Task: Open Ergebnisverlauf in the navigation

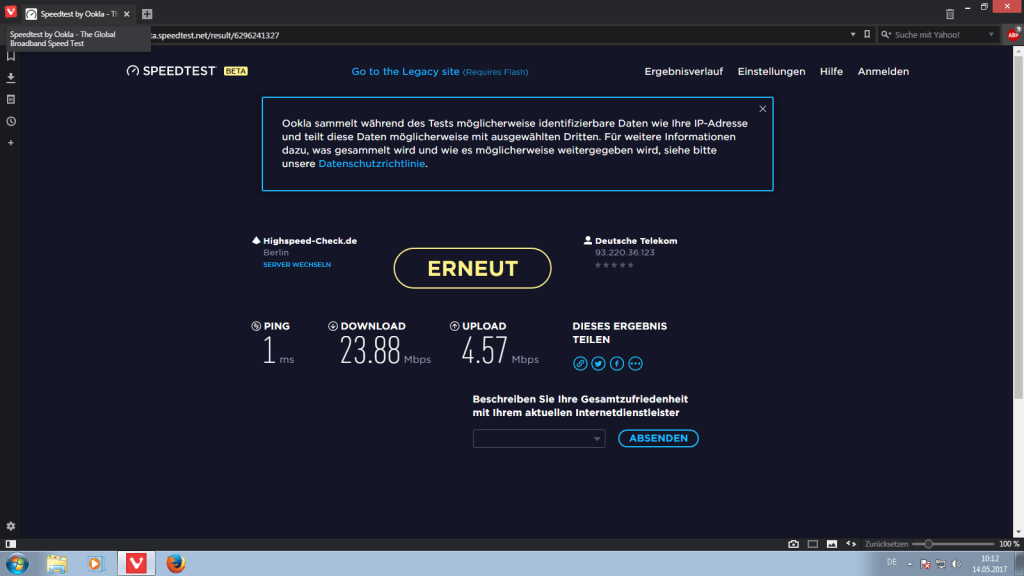Action: click(683, 71)
